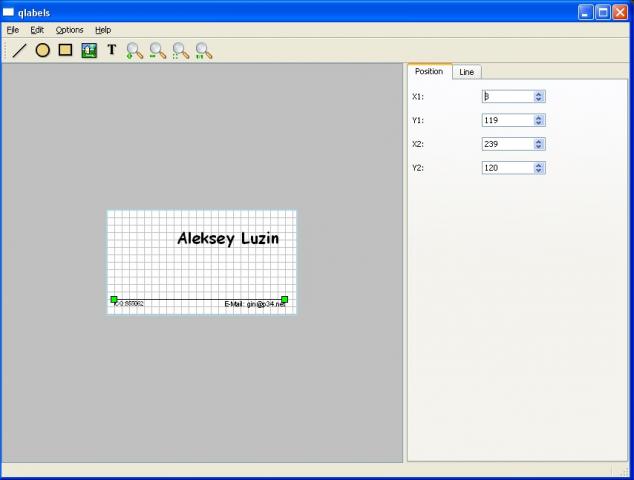Select the Insert Image tool

coord(89,50)
